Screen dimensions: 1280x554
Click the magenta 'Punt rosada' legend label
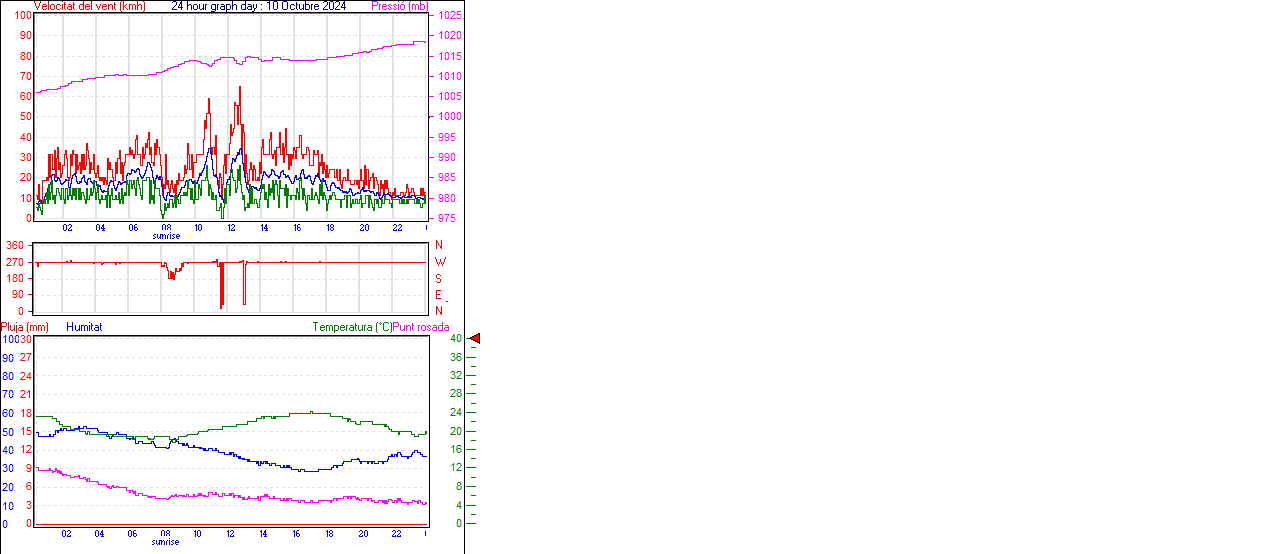421,327
